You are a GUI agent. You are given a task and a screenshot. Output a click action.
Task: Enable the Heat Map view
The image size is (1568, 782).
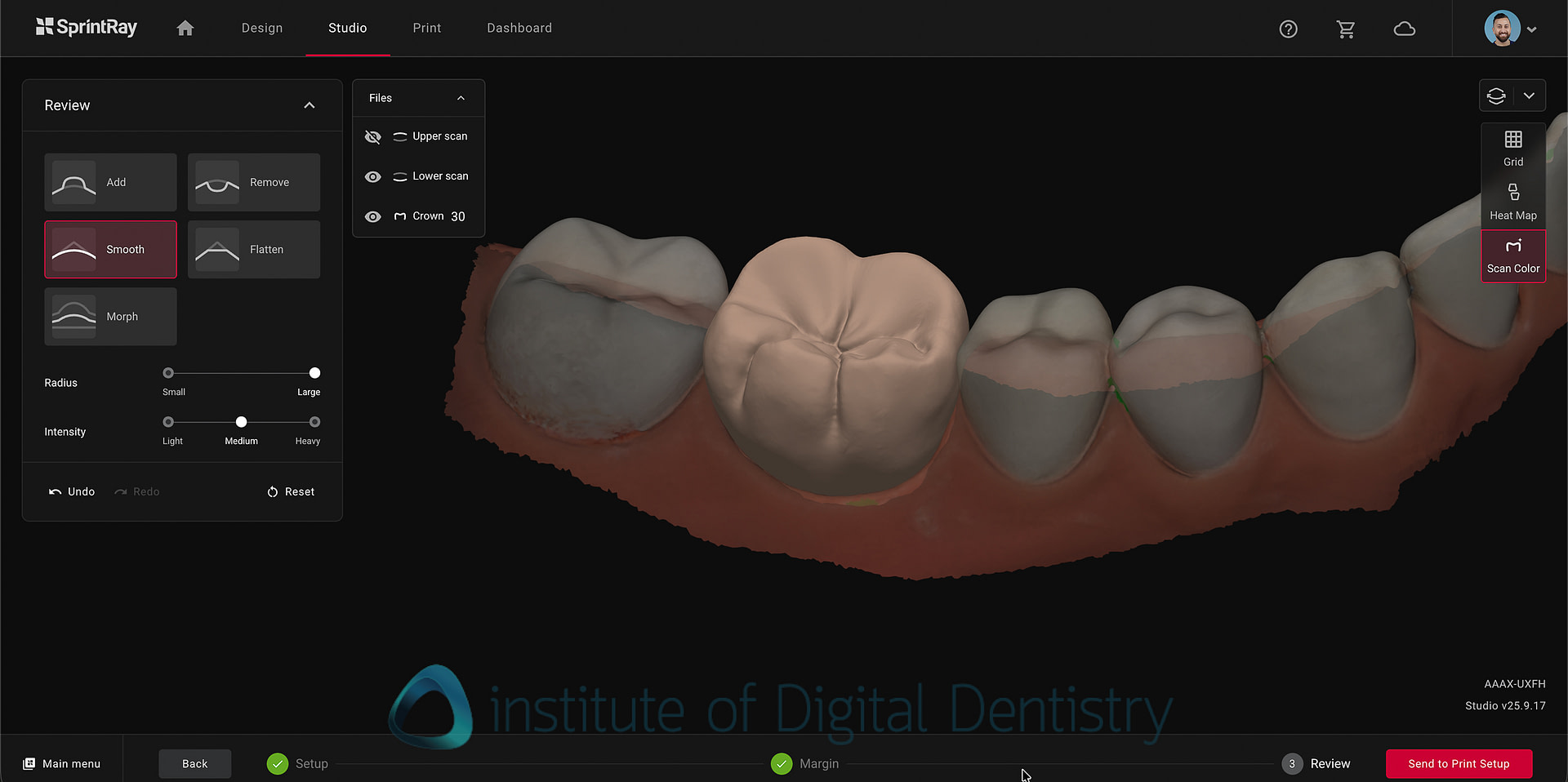1512,202
